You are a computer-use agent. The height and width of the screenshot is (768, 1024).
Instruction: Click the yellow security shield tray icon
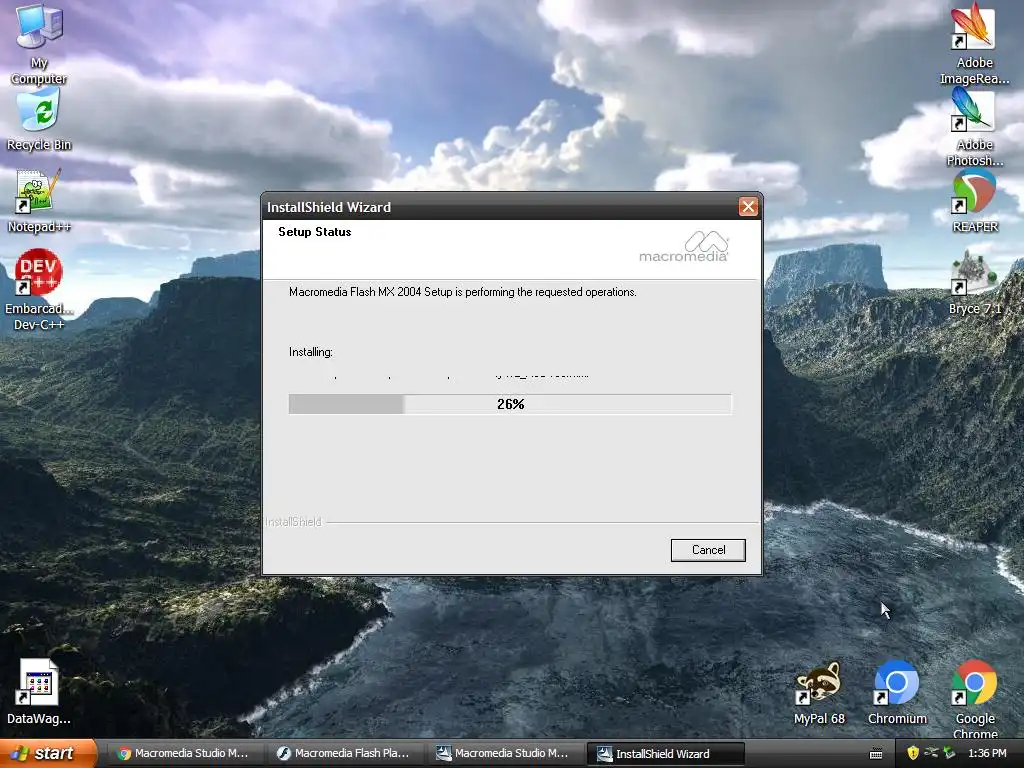(913, 753)
